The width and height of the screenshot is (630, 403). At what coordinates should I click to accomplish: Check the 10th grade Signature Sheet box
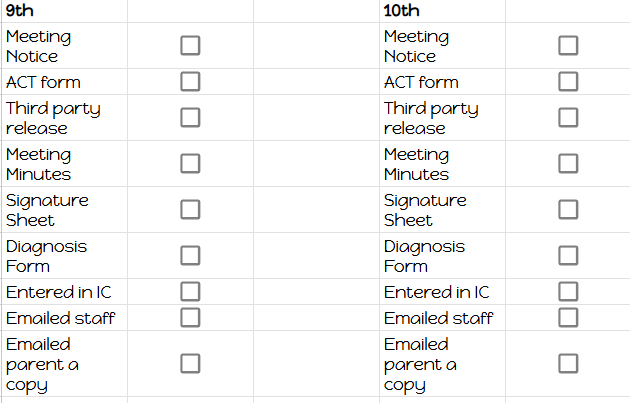click(x=568, y=209)
